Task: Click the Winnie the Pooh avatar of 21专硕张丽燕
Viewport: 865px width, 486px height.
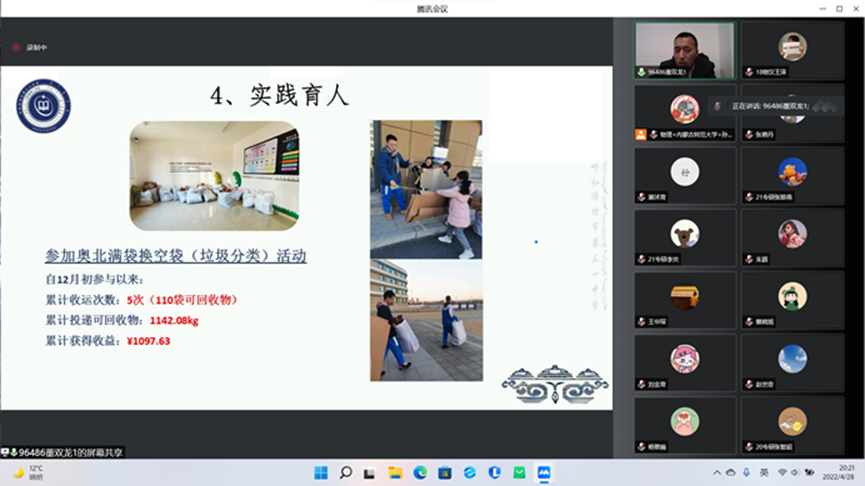Action: 792,172
